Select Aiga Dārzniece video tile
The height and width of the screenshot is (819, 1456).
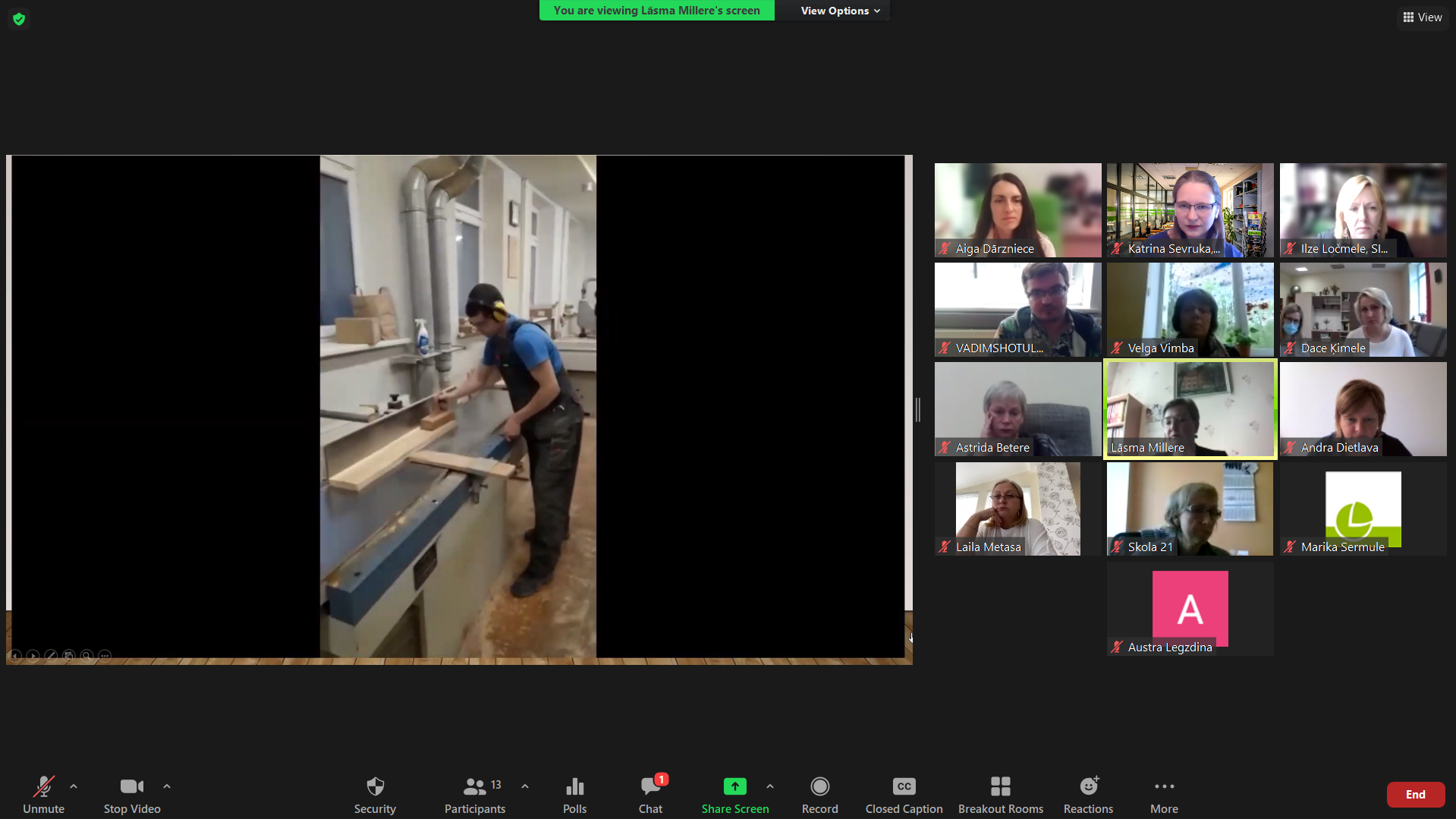(1017, 210)
